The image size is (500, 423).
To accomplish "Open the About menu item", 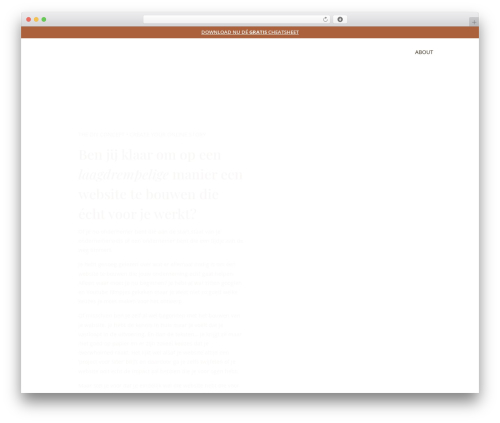I will click(424, 52).
